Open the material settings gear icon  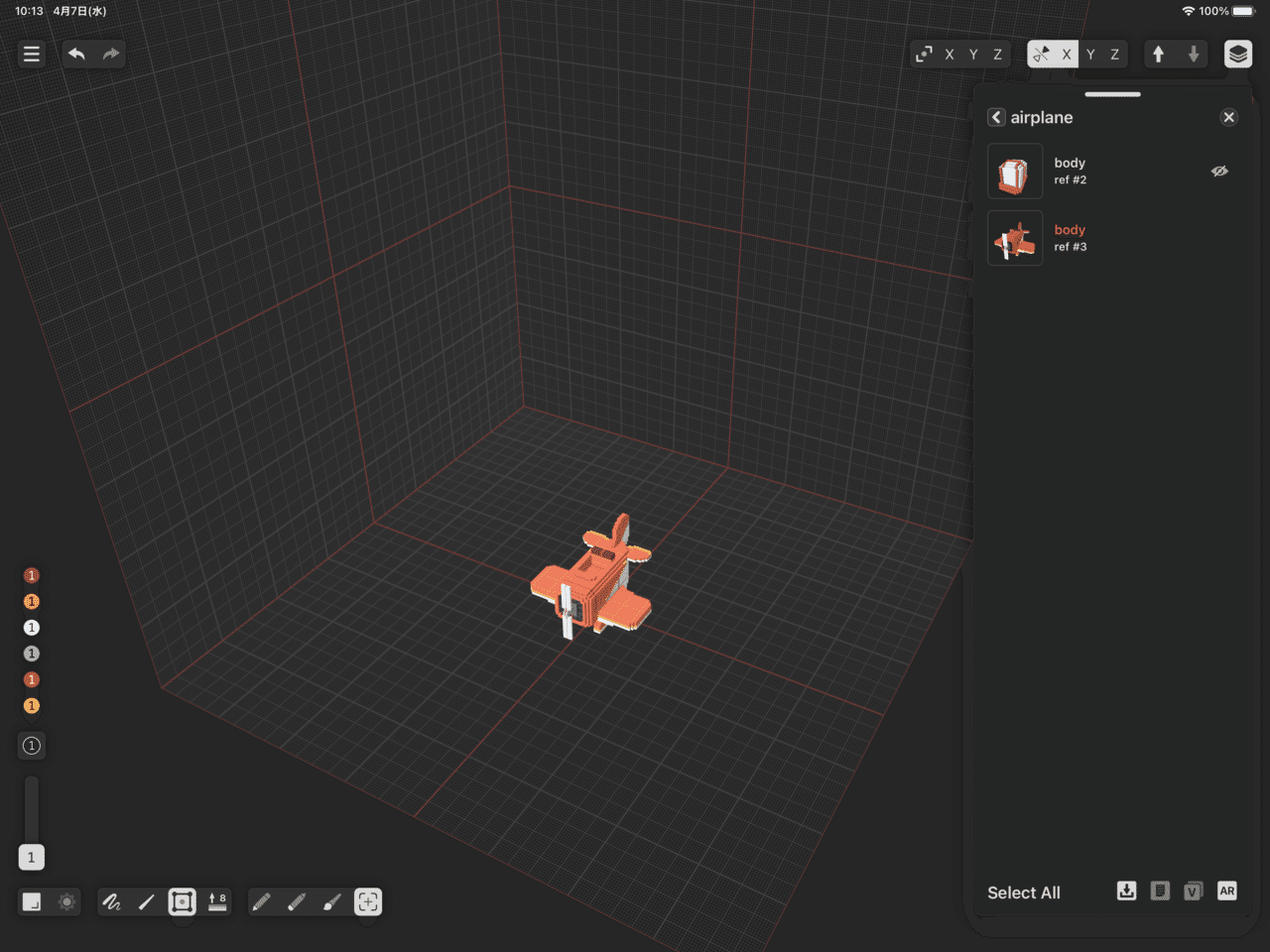65,902
